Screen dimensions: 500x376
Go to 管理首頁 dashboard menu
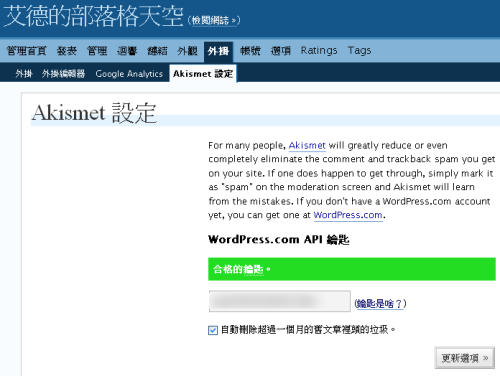[x=27, y=51]
